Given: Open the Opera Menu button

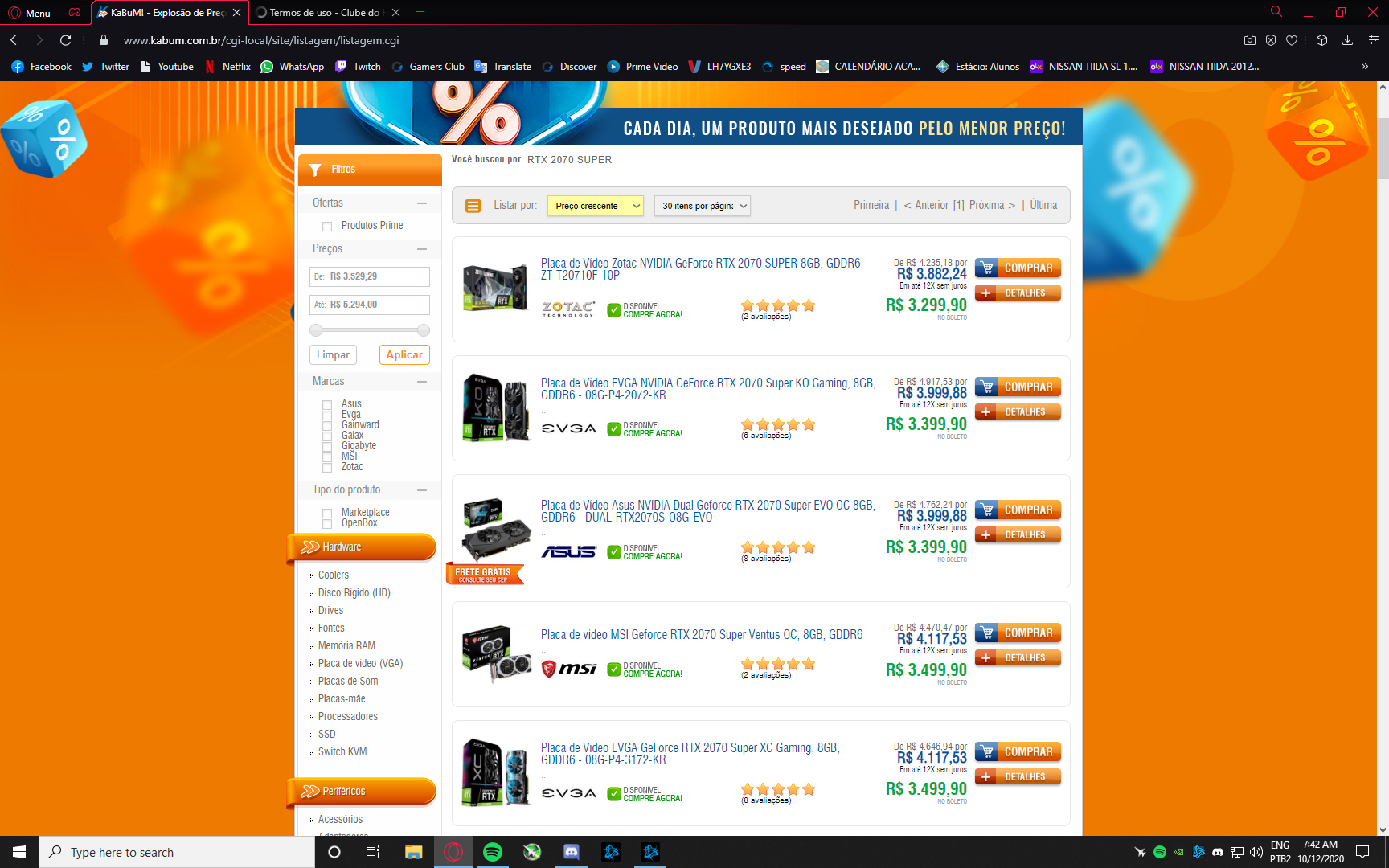Looking at the screenshot, I should point(29,13).
